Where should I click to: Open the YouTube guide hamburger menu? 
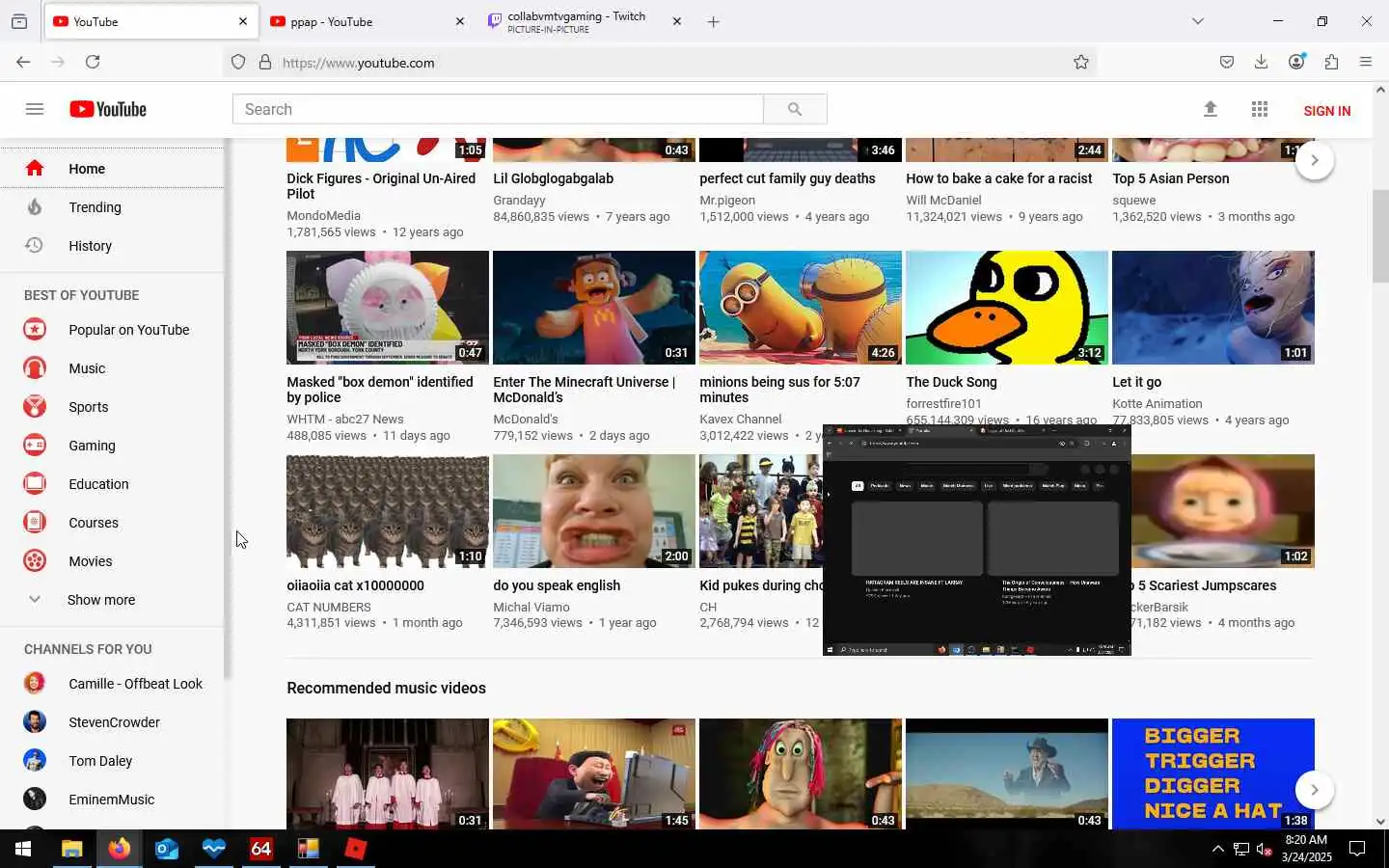tap(35, 109)
